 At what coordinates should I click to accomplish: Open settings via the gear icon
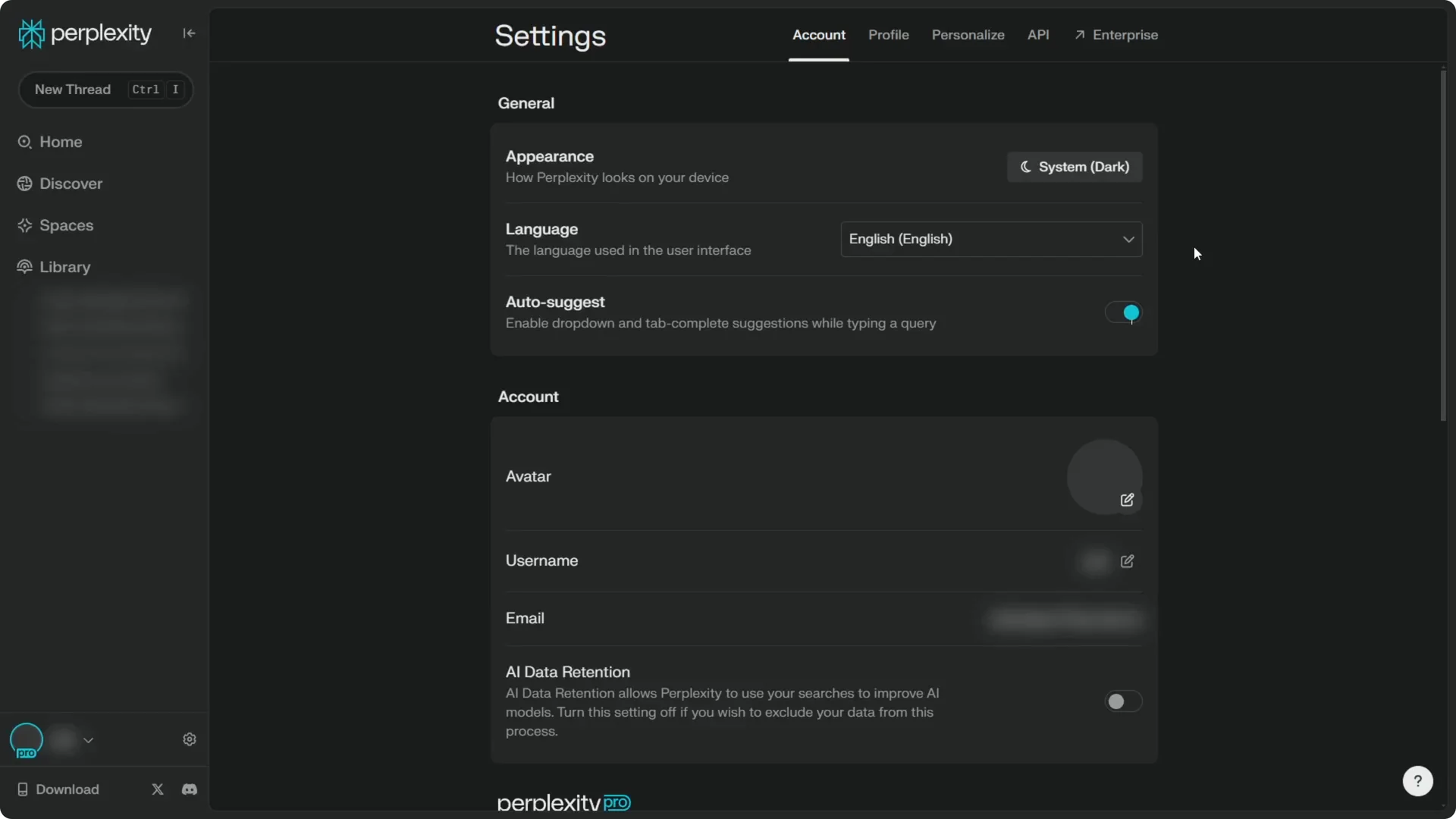189,739
